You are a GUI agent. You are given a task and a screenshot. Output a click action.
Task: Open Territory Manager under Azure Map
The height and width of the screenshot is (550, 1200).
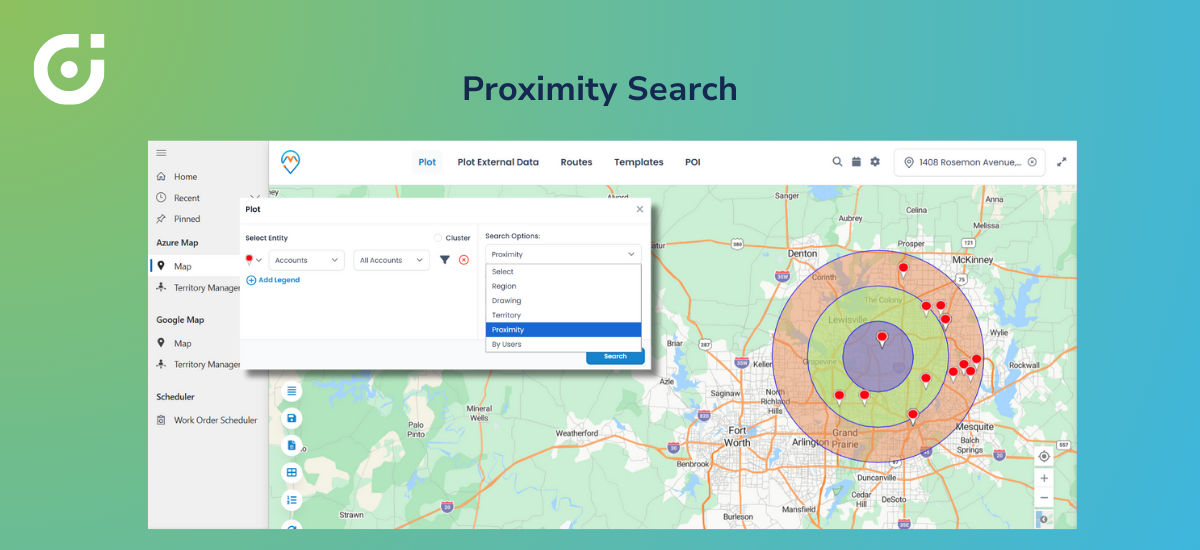coord(198,288)
